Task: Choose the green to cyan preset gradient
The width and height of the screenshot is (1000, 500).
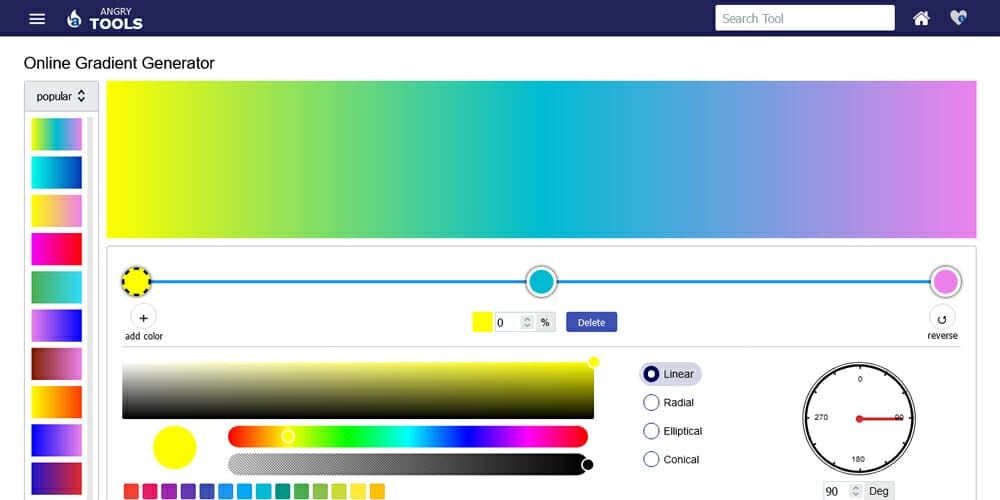Action: (57, 287)
